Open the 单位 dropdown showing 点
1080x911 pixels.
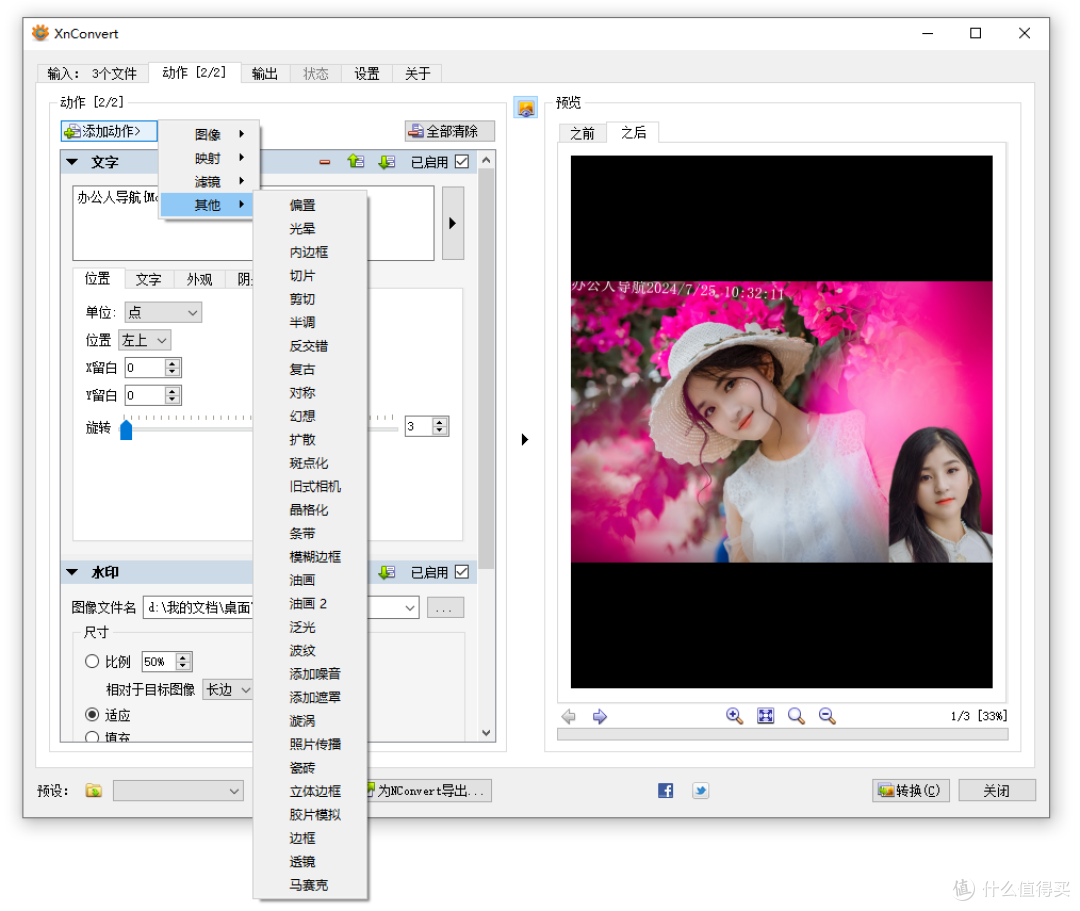(163, 313)
